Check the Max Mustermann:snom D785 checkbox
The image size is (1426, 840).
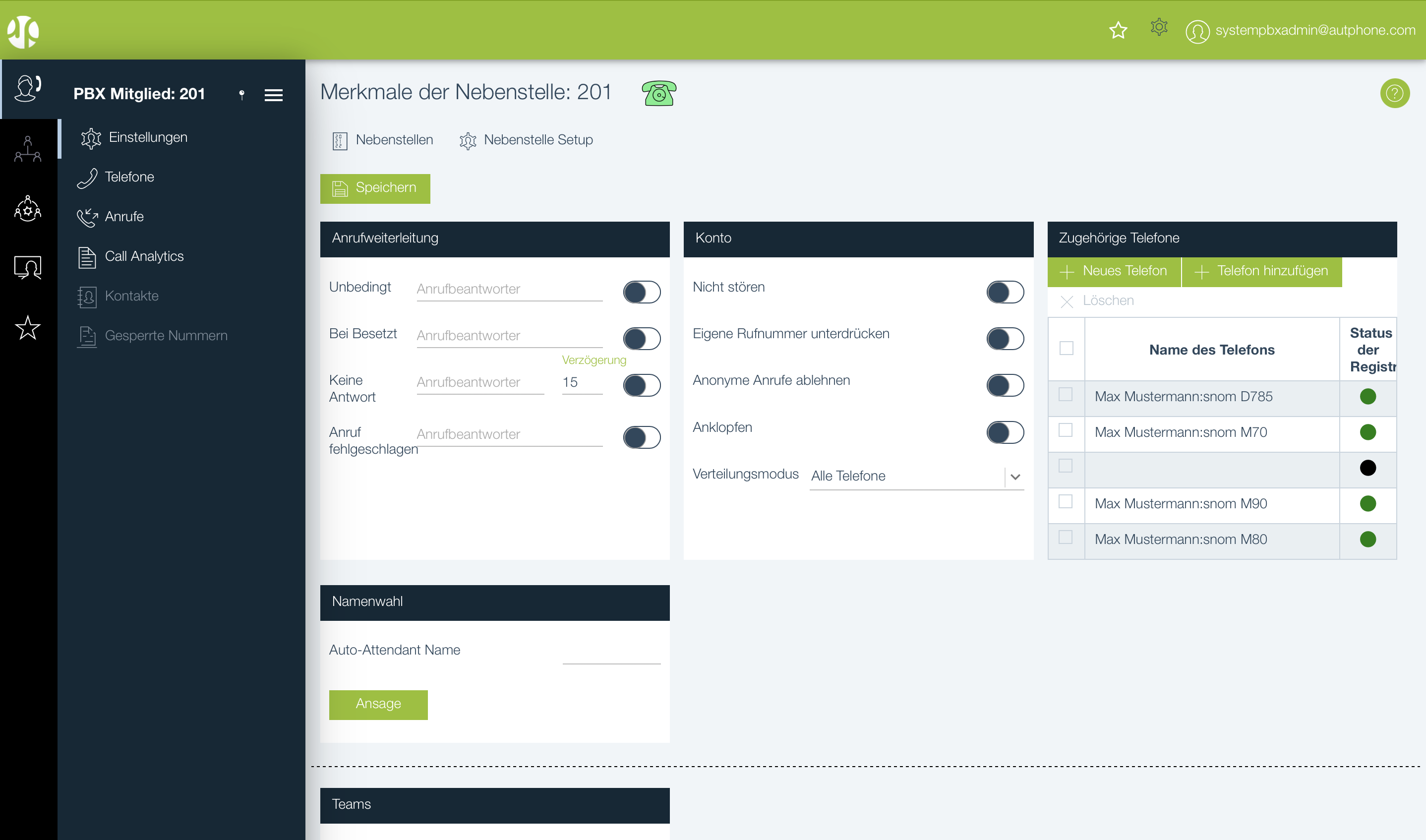coord(1065,395)
